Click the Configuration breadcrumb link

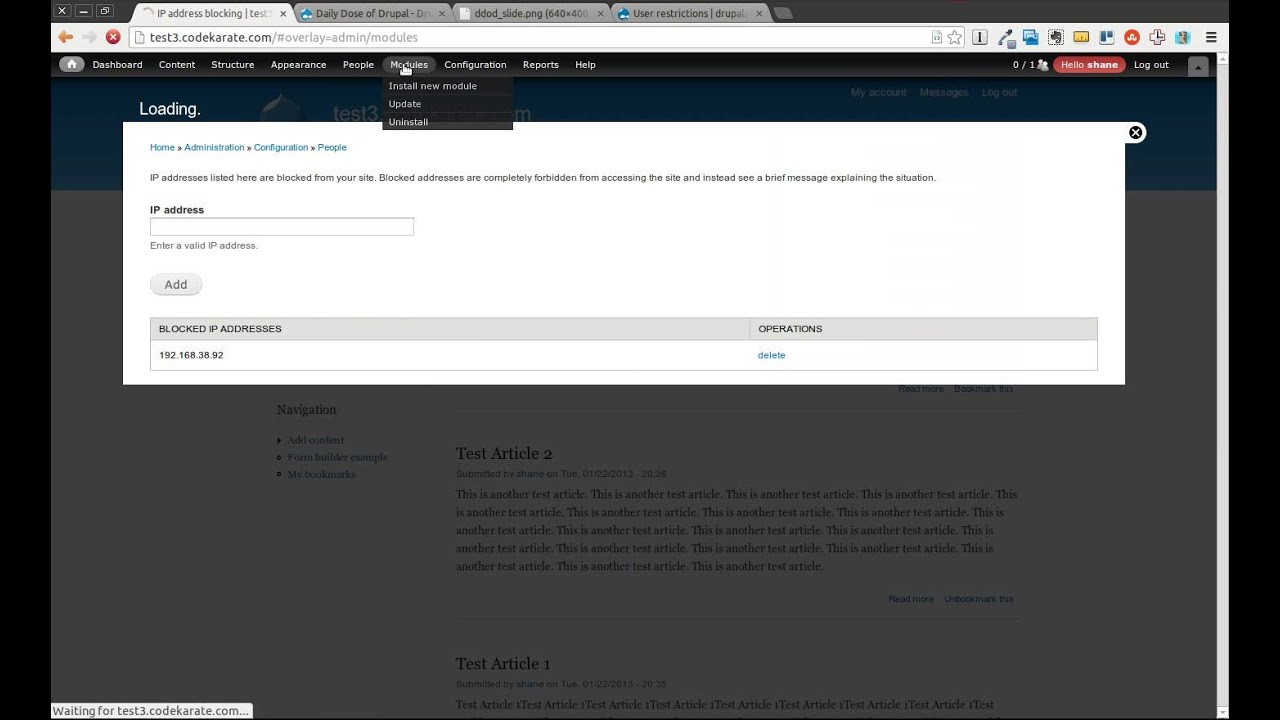[281, 147]
